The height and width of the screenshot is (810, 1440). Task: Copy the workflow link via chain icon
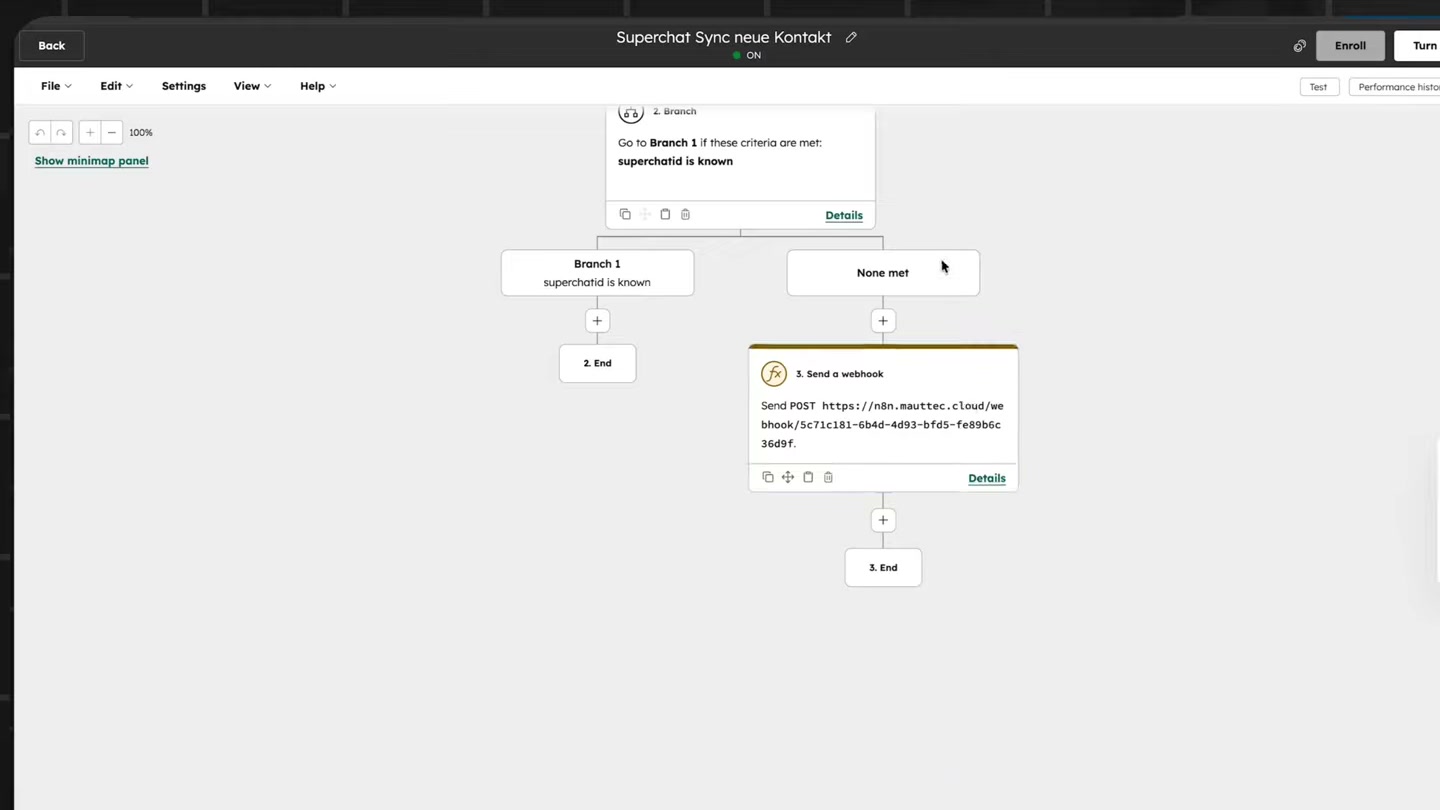(1299, 45)
